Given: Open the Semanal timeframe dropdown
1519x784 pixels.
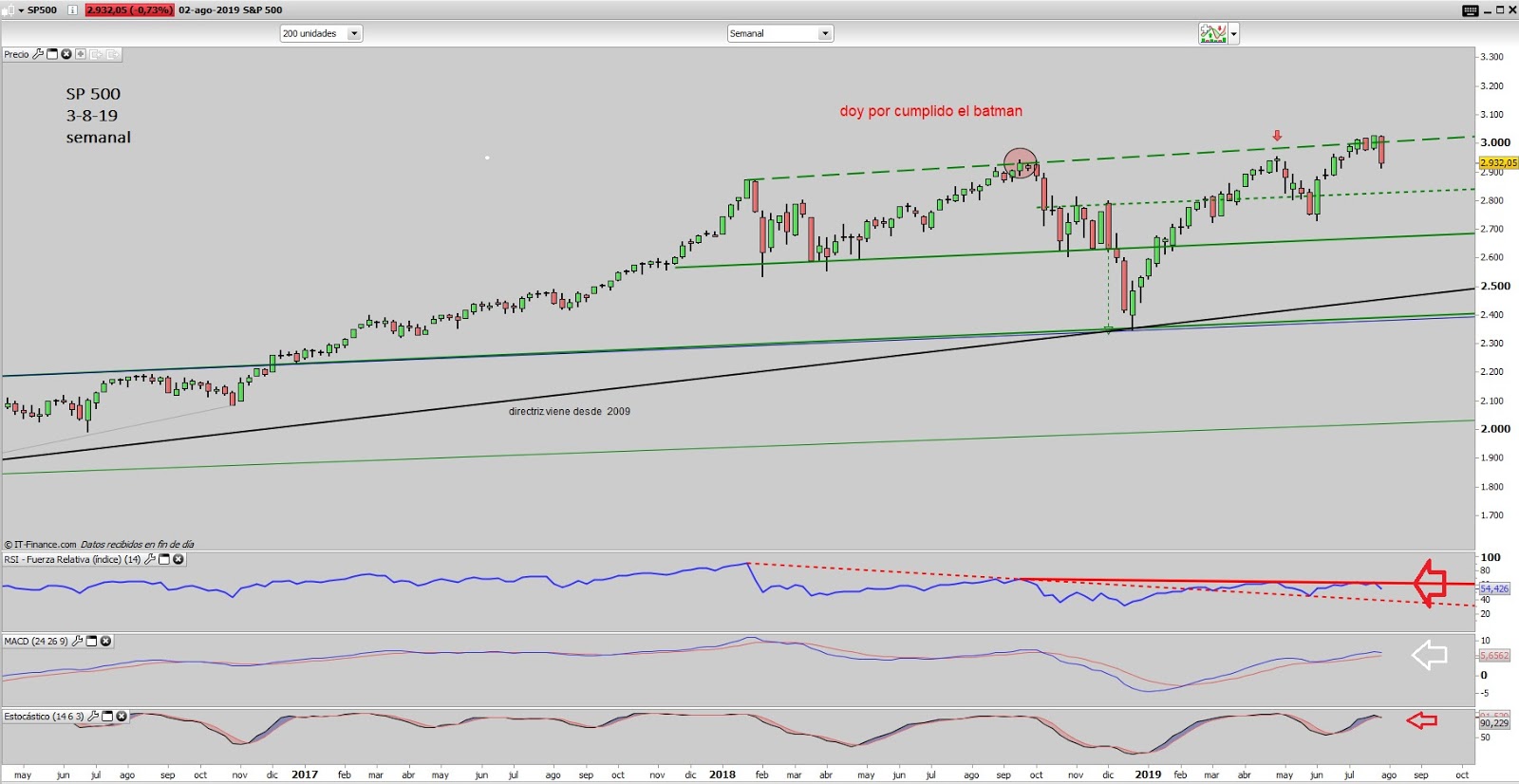Looking at the screenshot, I should click(779, 33).
